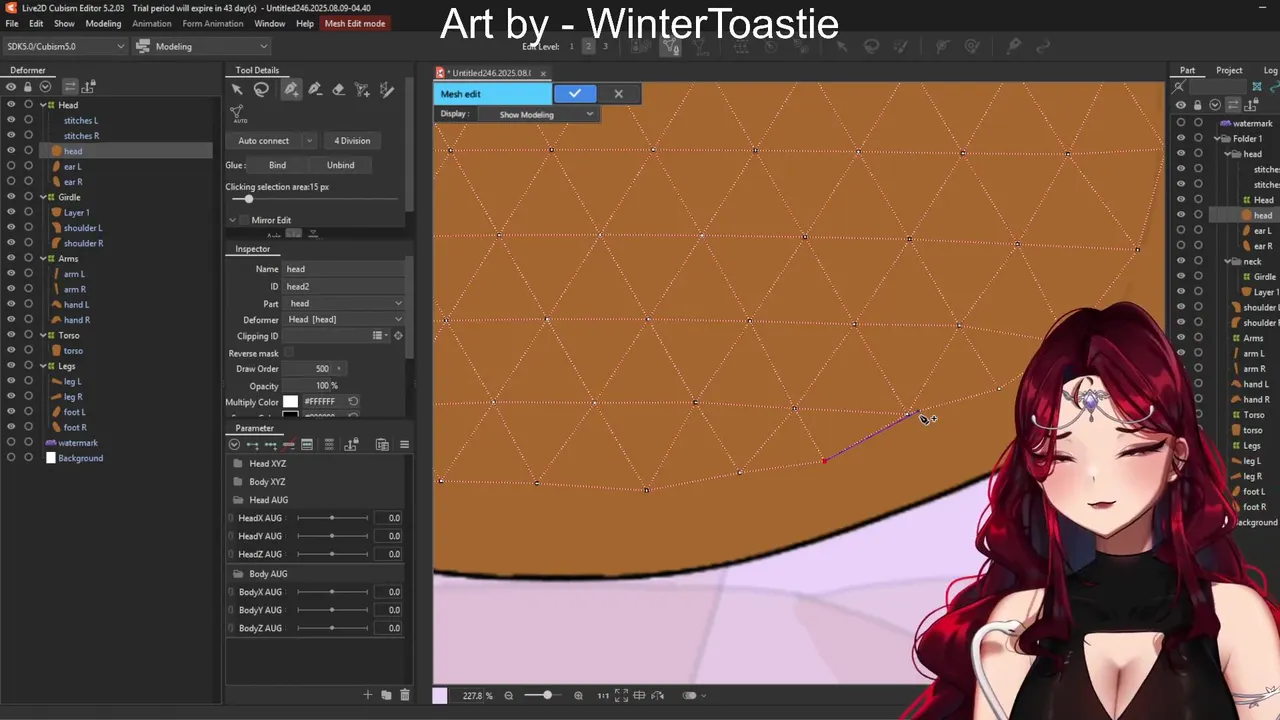Select the add vertex pen tool
Screen dimensions: 1280x720
click(x=291, y=90)
